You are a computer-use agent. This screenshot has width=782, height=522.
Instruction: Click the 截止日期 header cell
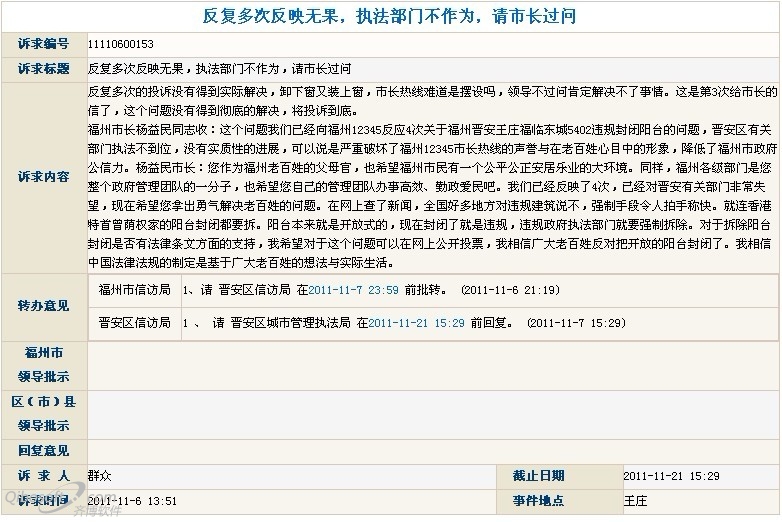pyautogui.click(x=538, y=476)
